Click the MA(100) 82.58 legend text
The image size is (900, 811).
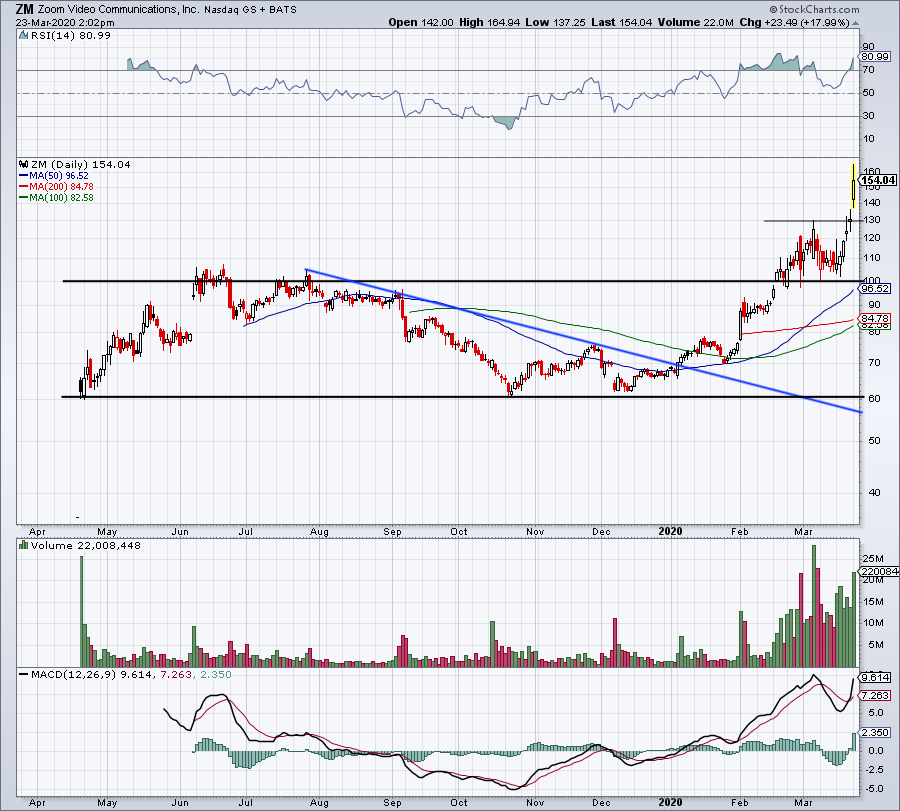(61, 197)
